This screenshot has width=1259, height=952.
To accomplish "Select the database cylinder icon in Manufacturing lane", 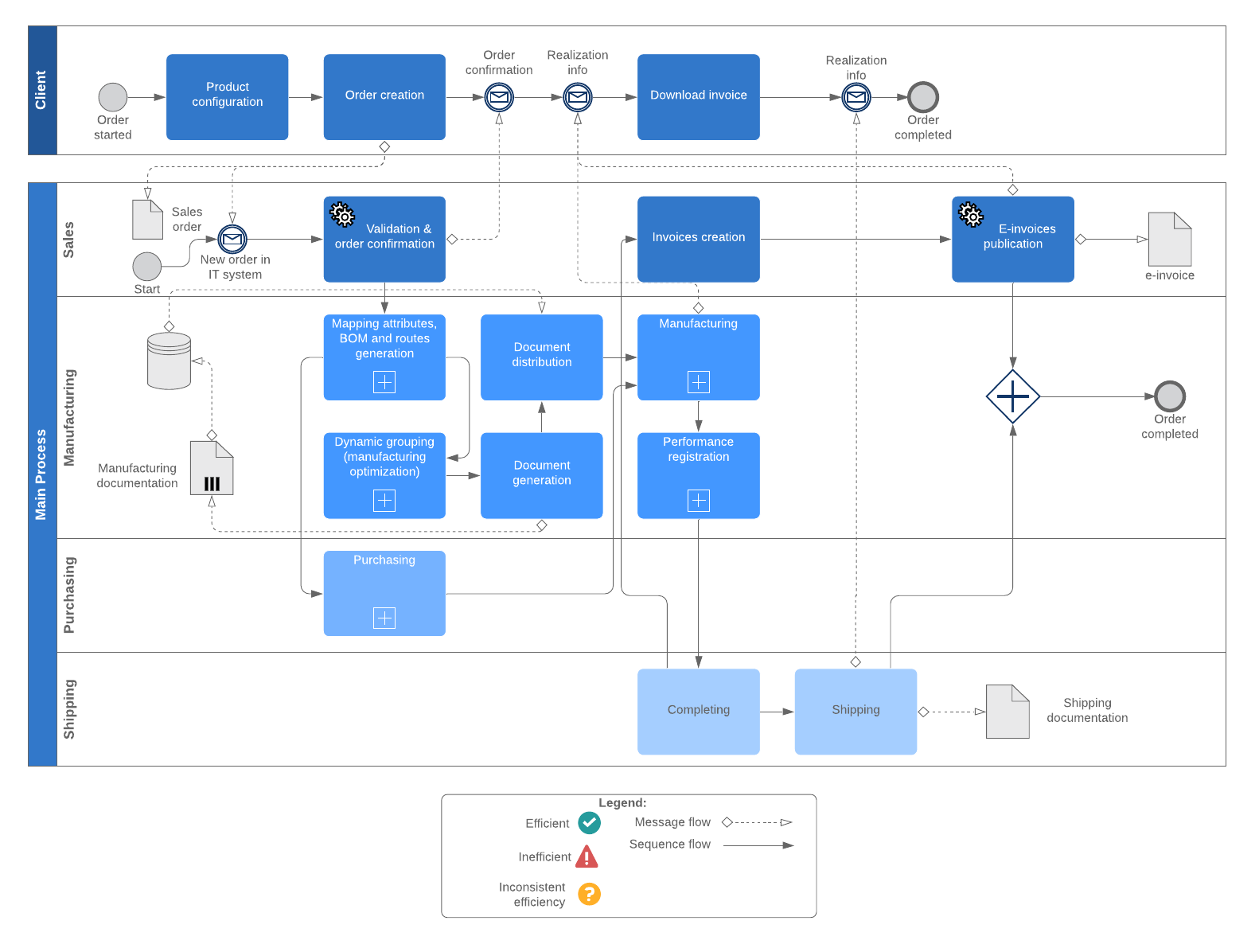I will tap(169, 361).
